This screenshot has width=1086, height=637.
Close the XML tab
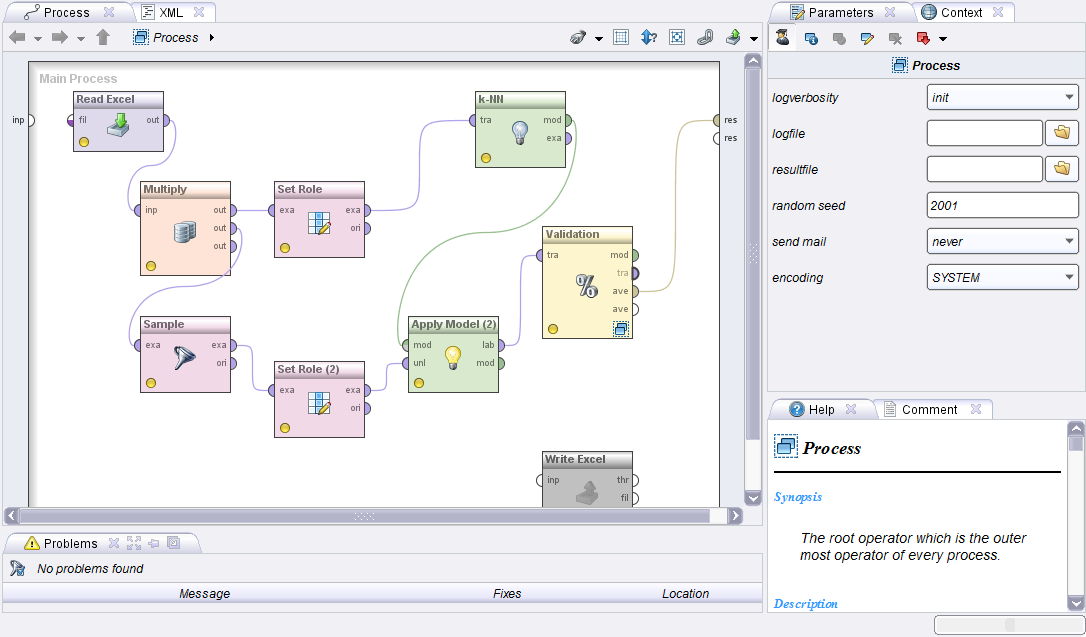click(x=199, y=12)
